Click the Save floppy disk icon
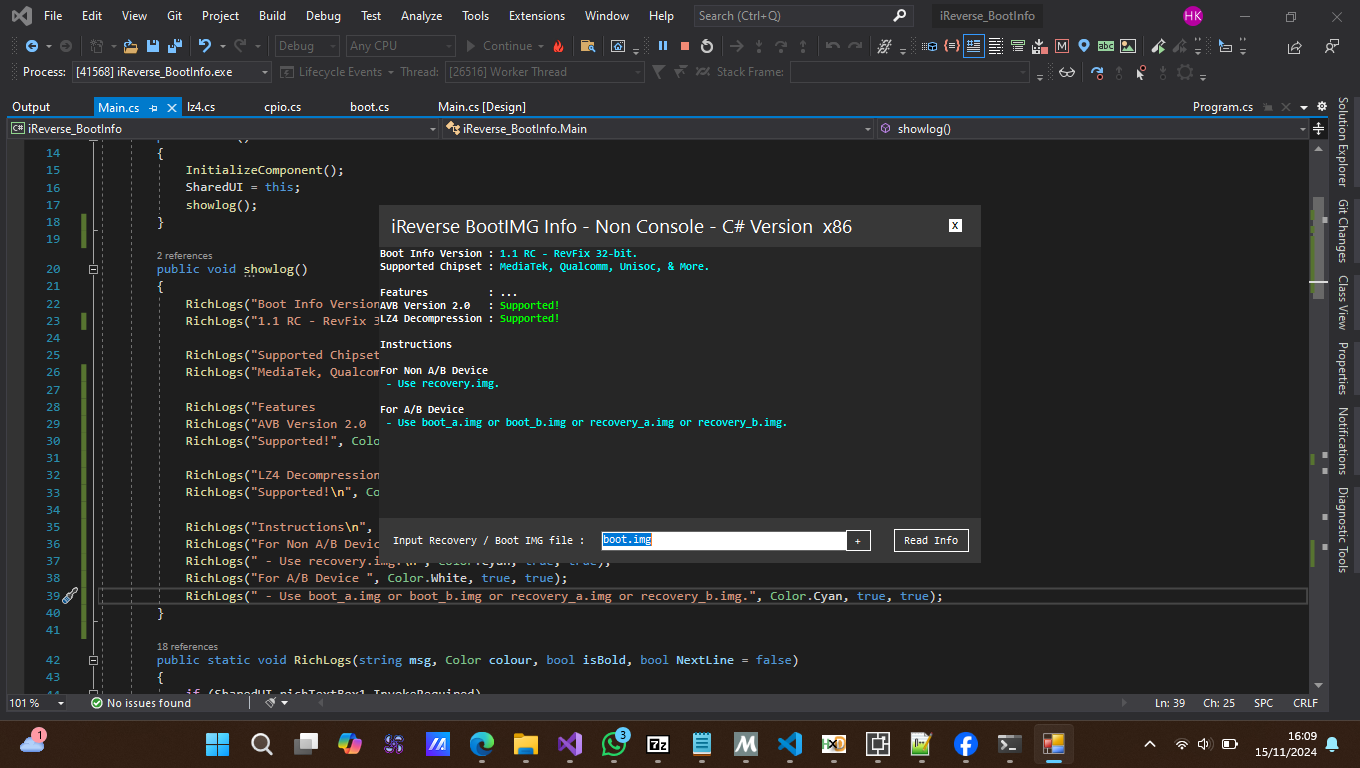1360x768 pixels. 153,46
